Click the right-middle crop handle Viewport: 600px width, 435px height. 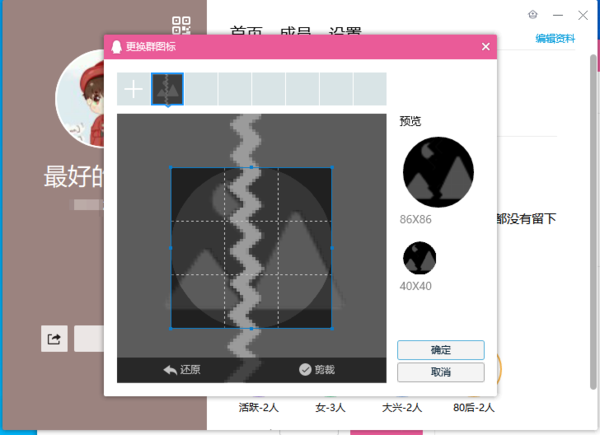(332, 248)
